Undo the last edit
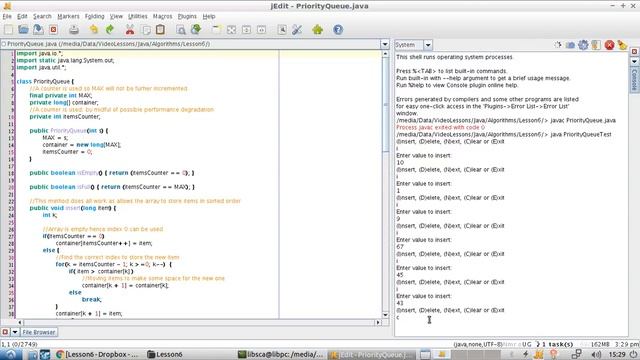Image resolution: width=640 pixels, height=360 pixels. click(94, 29)
